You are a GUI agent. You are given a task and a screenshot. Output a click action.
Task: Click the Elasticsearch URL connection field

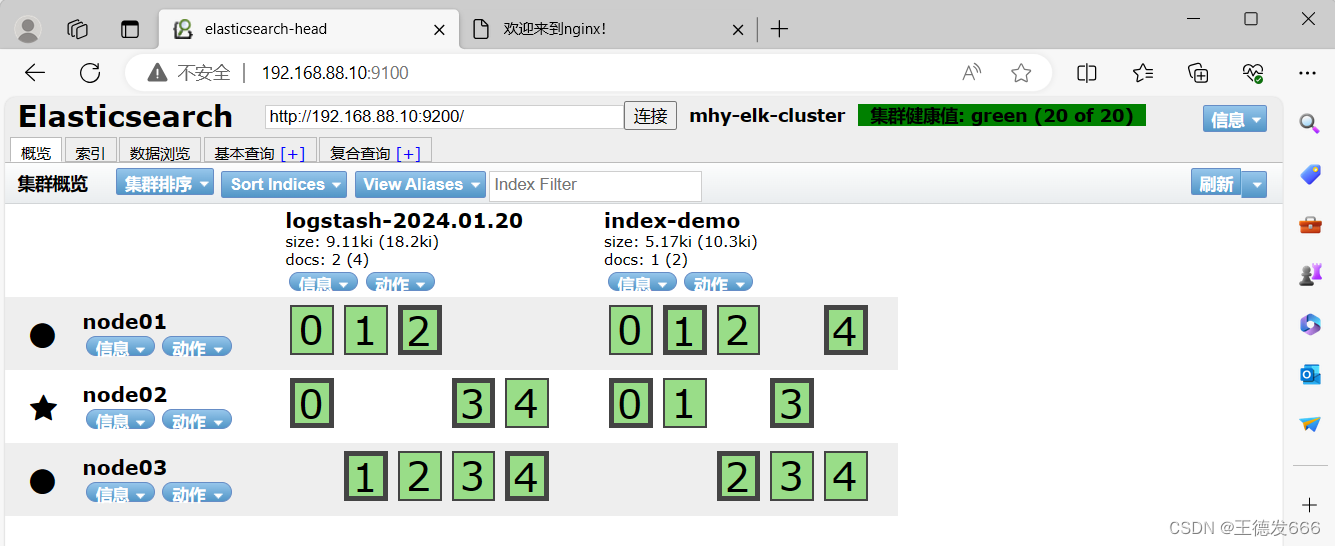[x=444, y=116]
